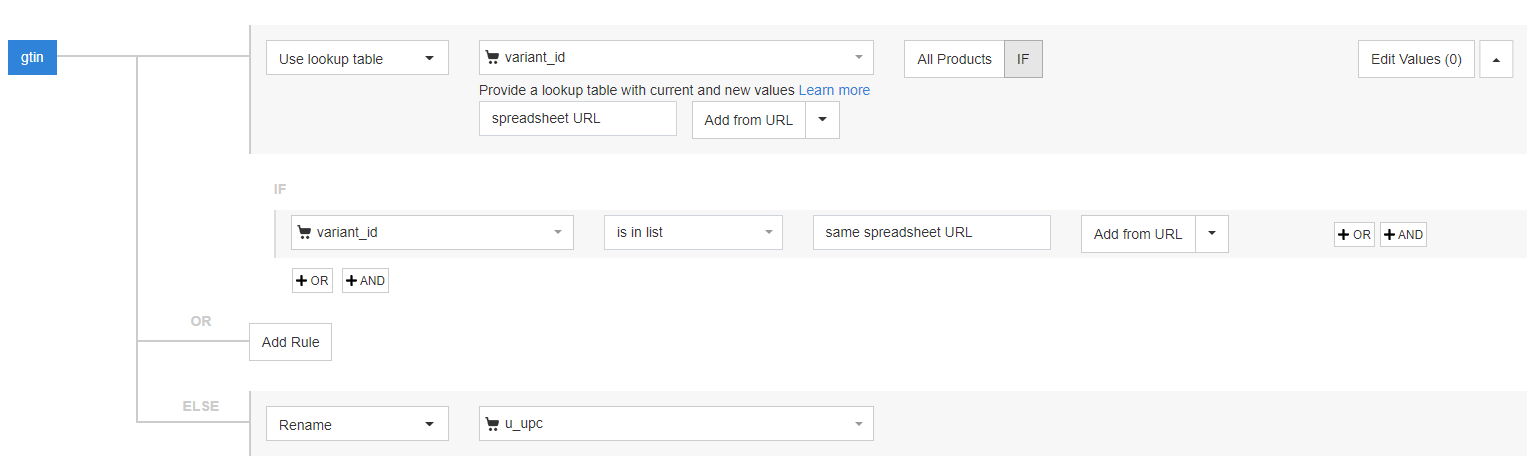Open the top variant_id field dropdown
The width and height of the screenshot is (1527, 475).
coord(676,58)
